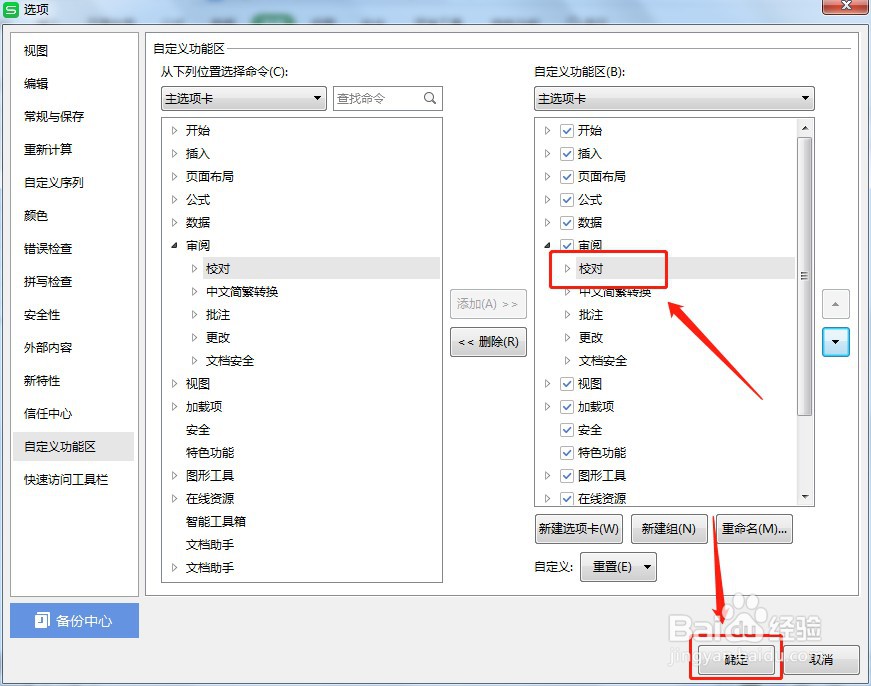The width and height of the screenshot is (871, 686).
Task: Click the move-down arrow button
Action: point(835,342)
